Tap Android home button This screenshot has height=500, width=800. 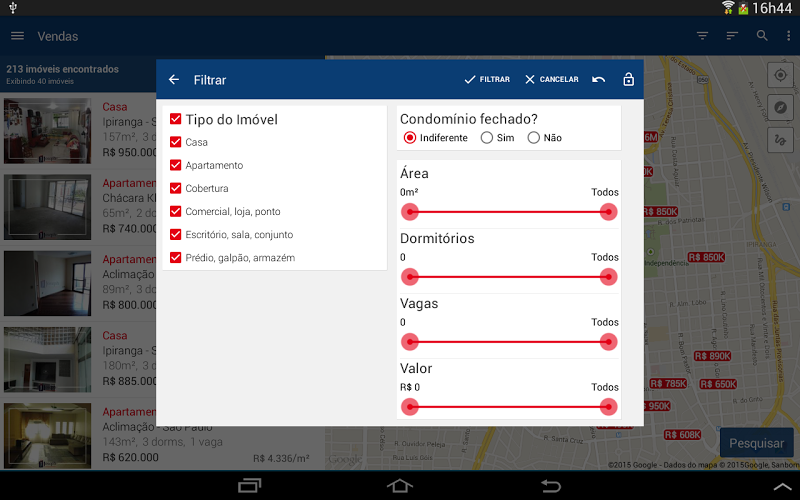pos(399,485)
